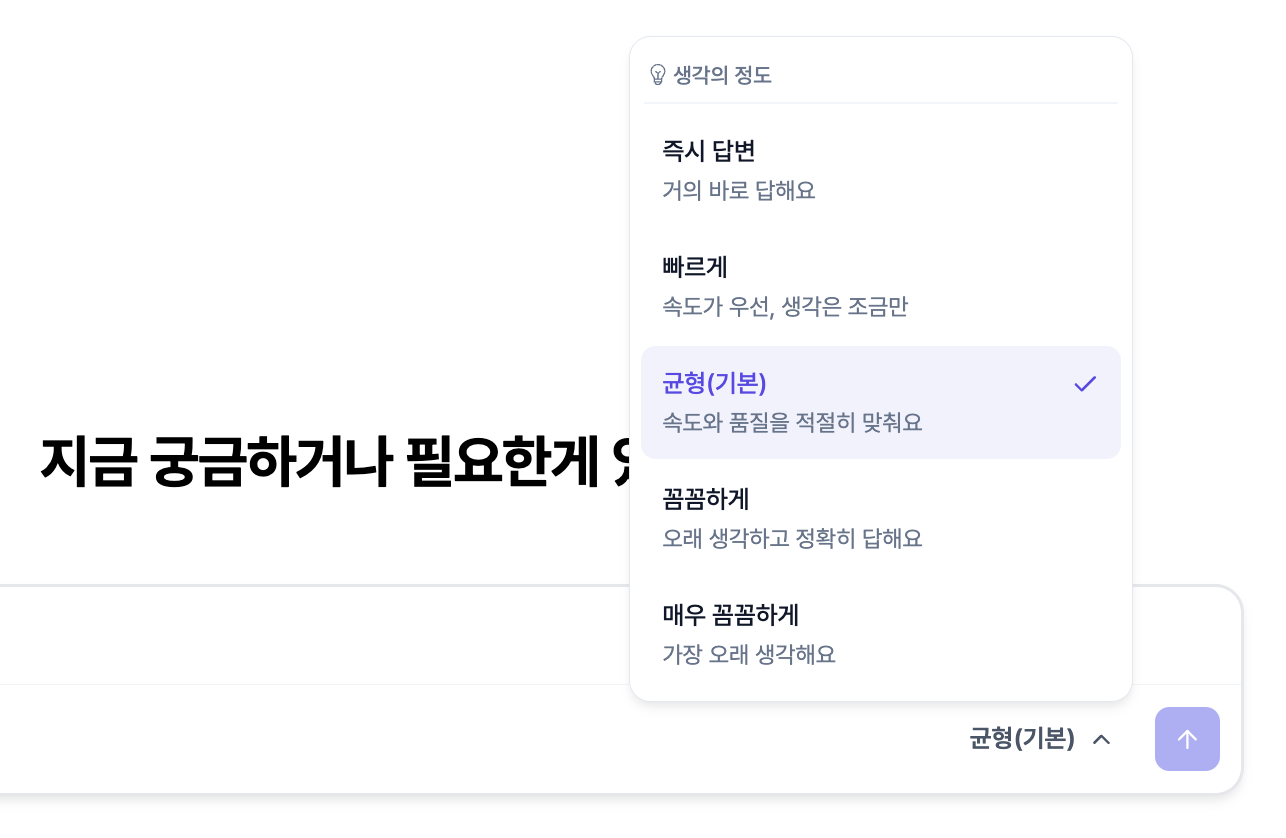Click the checkmark icon on 균형(기본) row
Image resolution: width=1286 pixels, height=838 pixels.
click(1085, 384)
